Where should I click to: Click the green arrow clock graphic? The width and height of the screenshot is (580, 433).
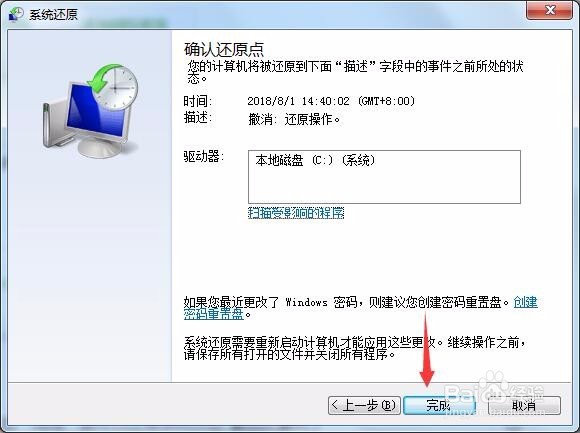click(x=114, y=87)
